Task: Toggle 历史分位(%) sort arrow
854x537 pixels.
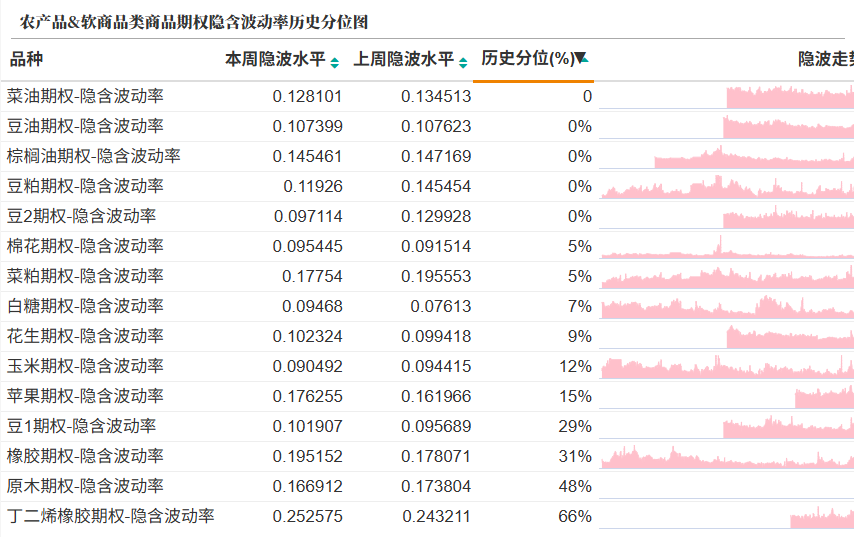Action: pyautogui.click(x=581, y=58)
